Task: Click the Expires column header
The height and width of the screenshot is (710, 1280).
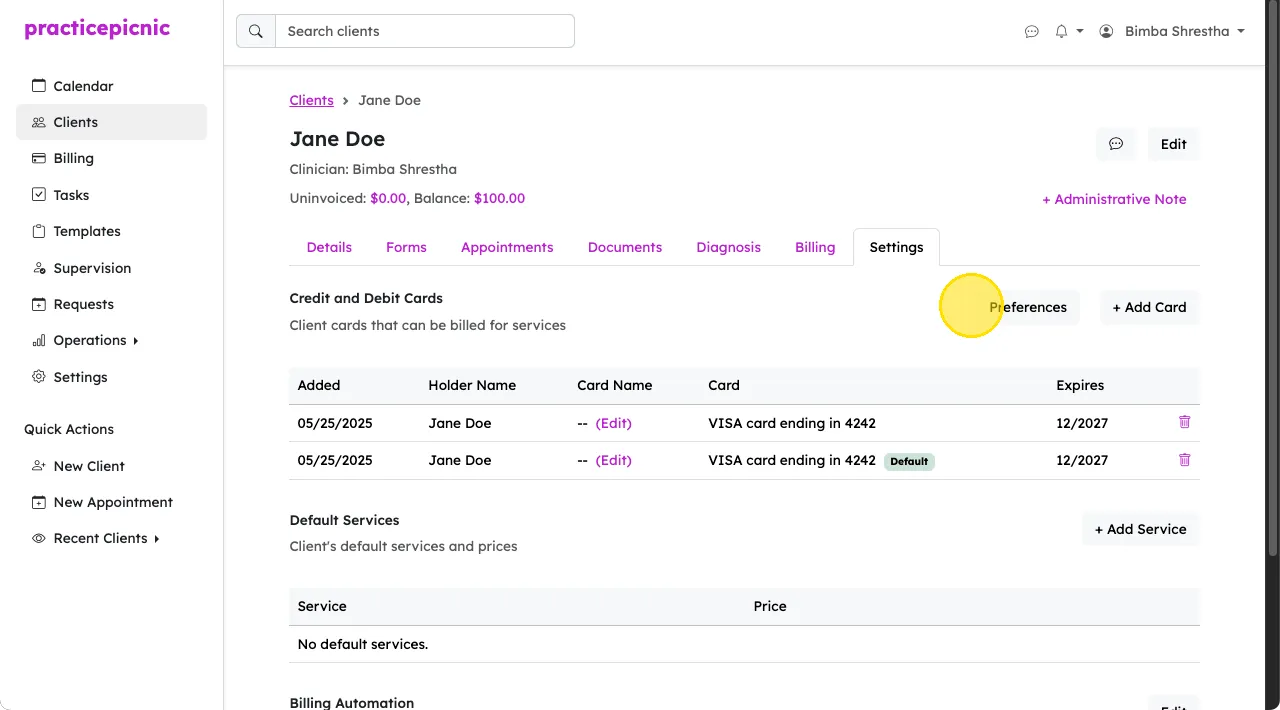Action: 1080,385
